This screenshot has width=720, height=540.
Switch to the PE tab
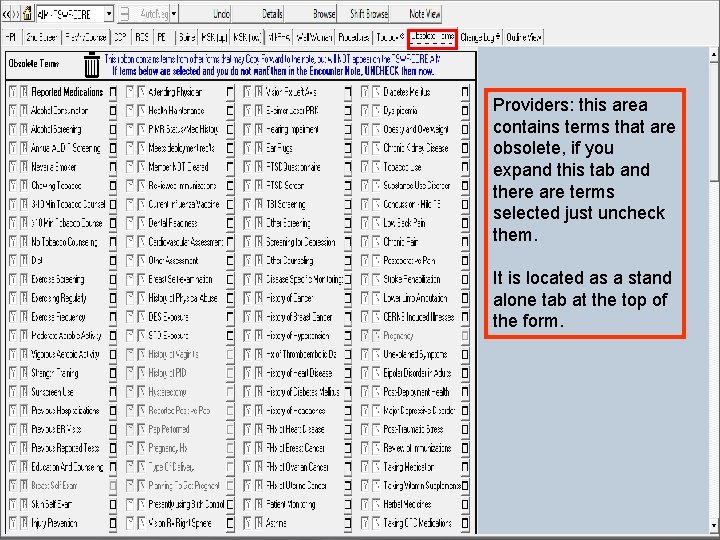(162, 37)
